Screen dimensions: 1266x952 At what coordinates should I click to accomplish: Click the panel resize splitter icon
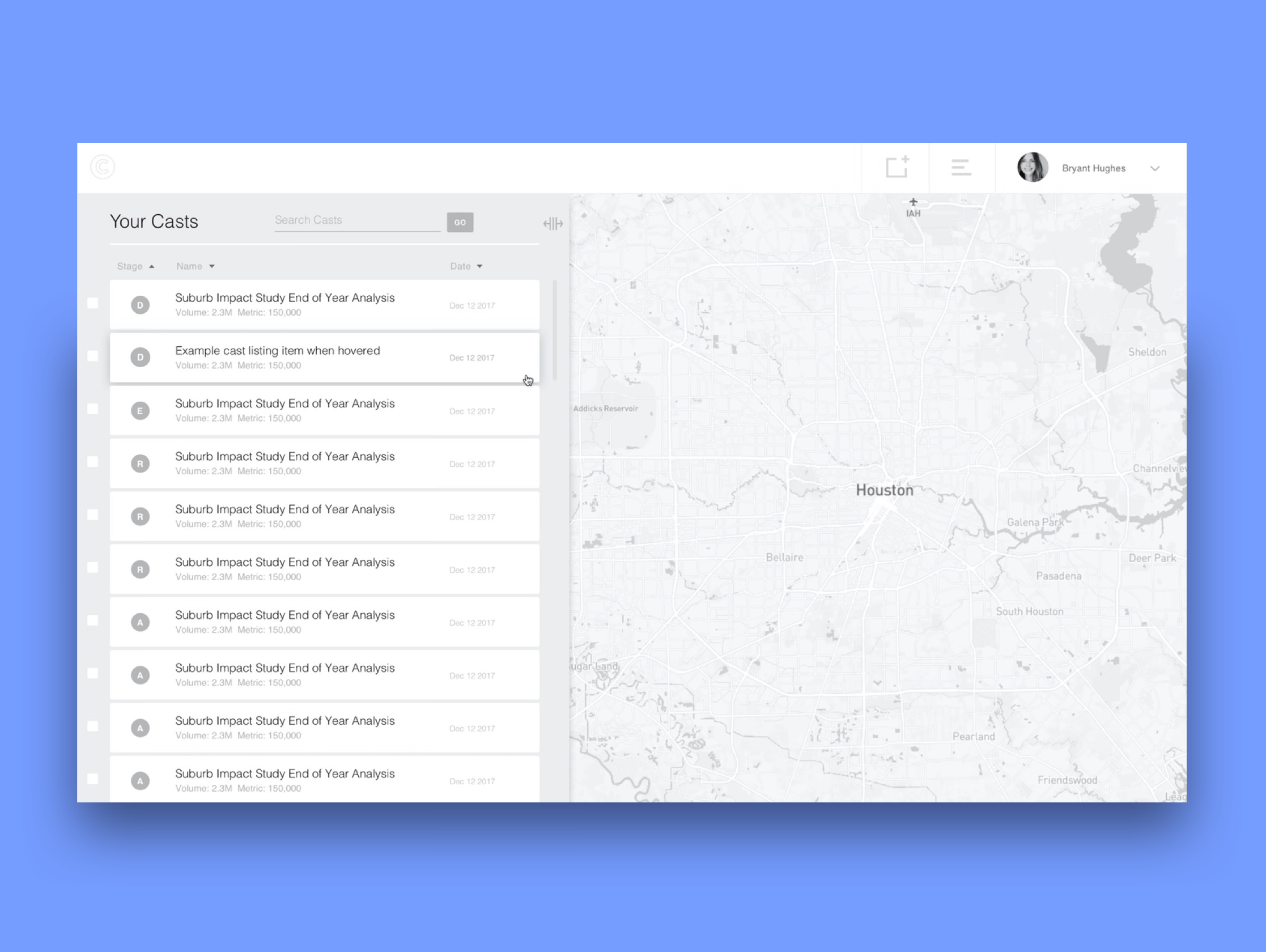553,223
